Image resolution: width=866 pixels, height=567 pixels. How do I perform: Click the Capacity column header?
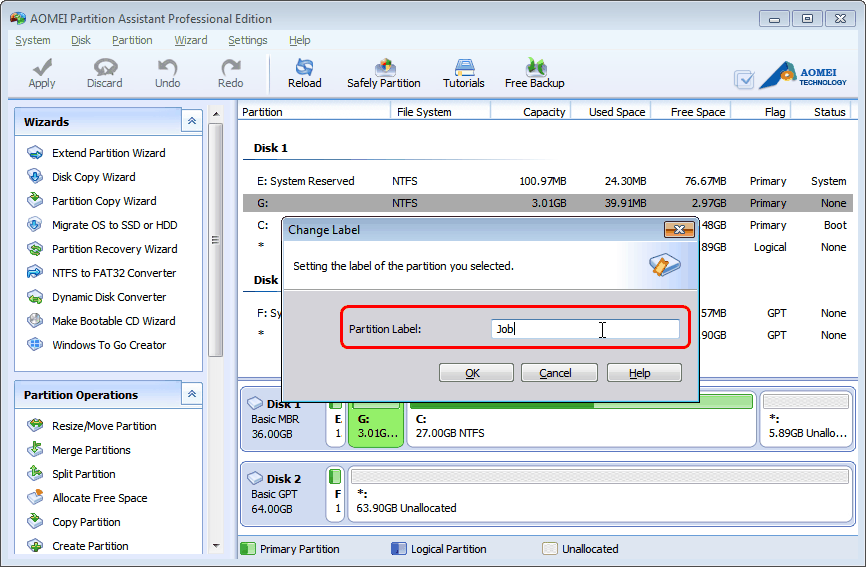tap(531, 112)
